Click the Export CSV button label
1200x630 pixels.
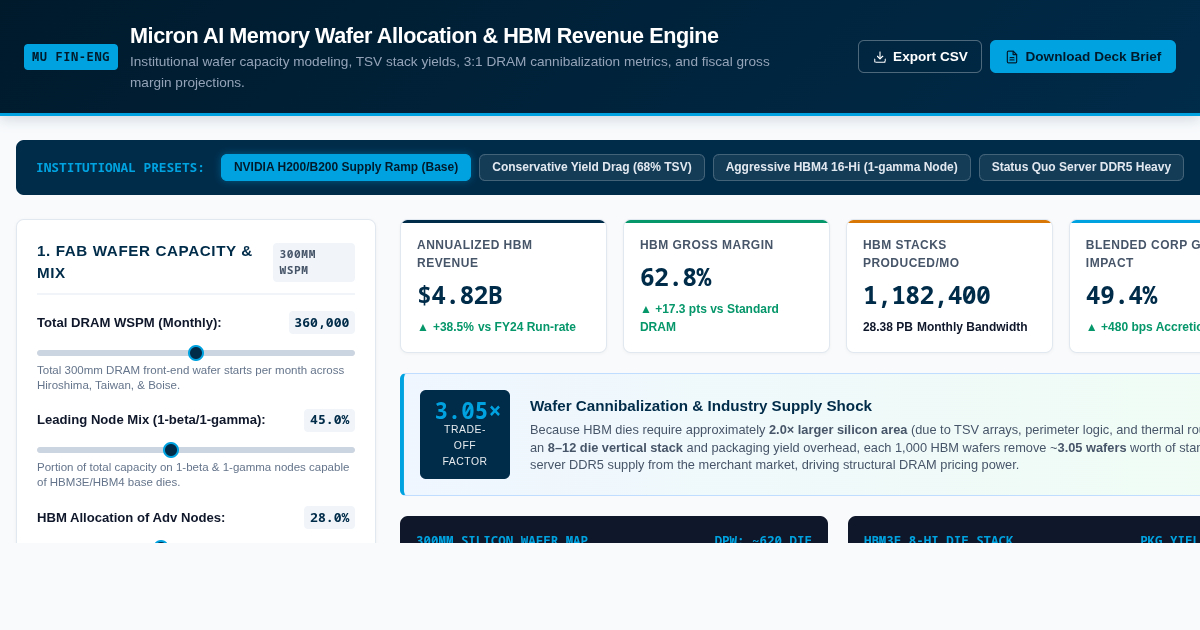tap(930, 57)
